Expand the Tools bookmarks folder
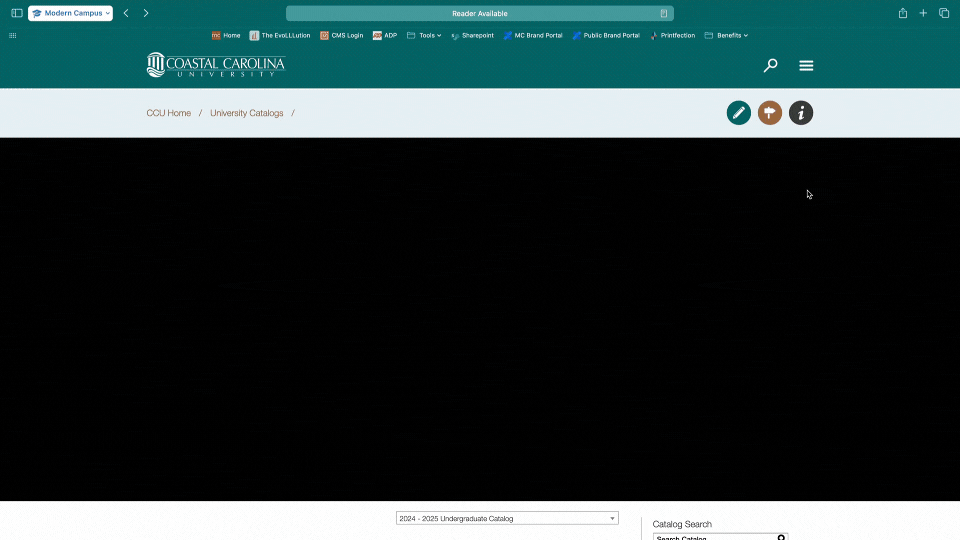This screenshot has height=540, width=960. [424, 35]
